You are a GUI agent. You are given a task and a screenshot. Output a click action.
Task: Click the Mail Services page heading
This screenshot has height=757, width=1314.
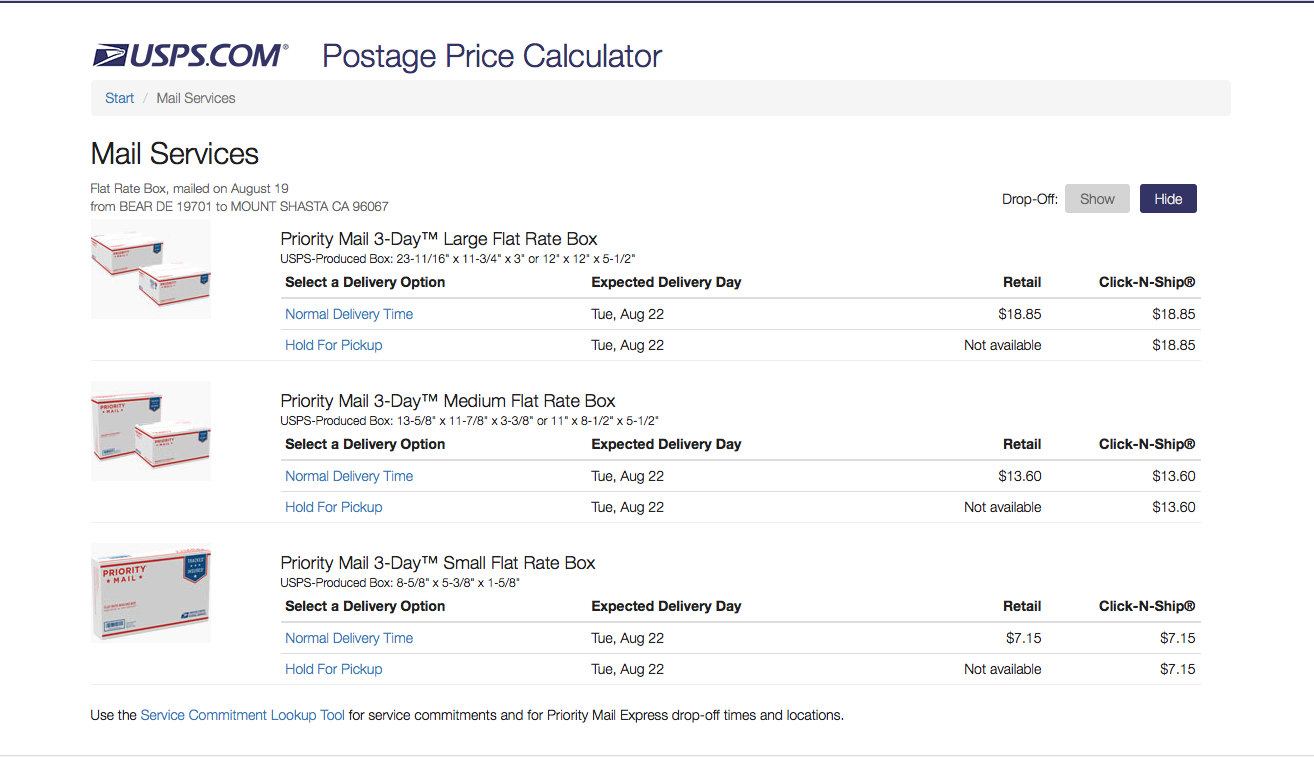[x=175, y=154]
